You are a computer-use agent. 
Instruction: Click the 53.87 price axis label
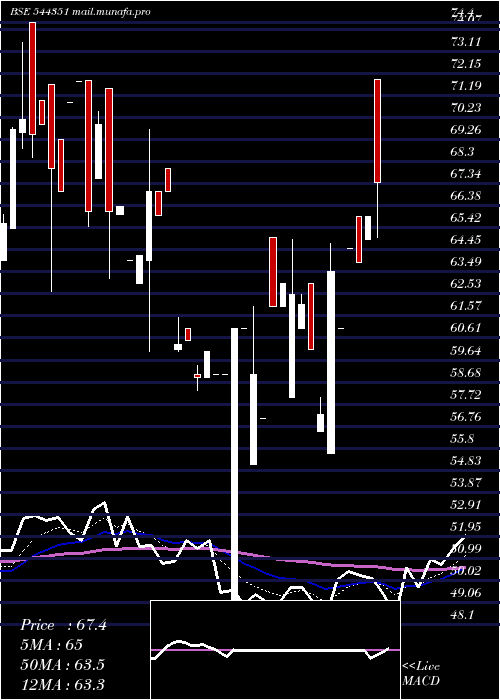pyautogui.click(x=466, y=483)
